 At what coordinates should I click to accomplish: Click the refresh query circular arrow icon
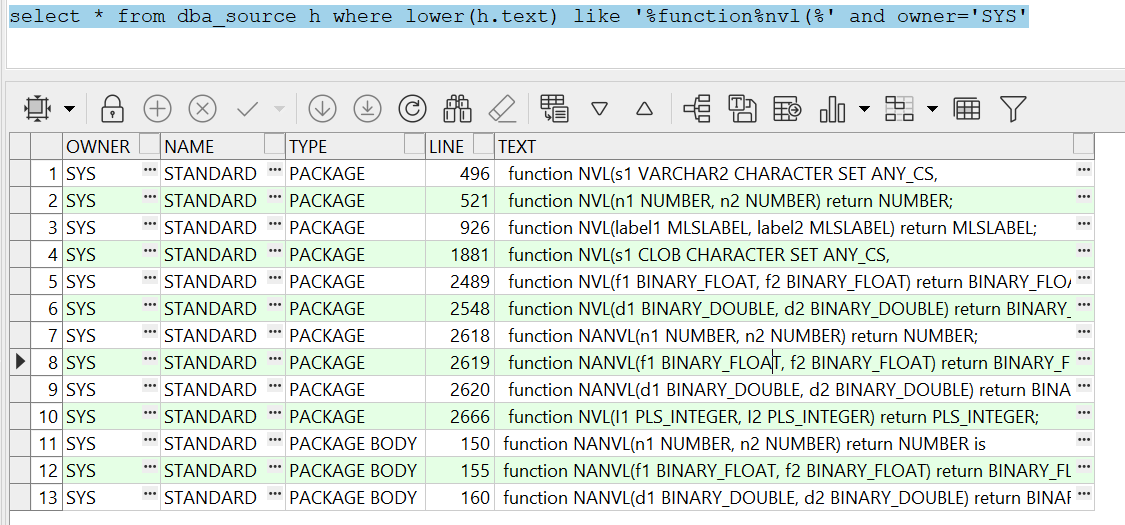pos(413,109)
